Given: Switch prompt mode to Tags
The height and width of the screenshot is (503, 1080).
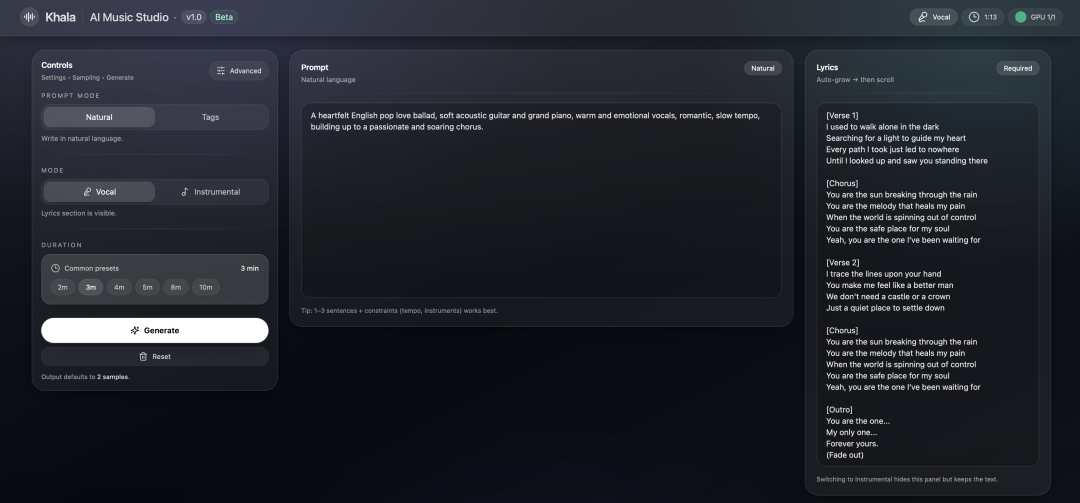Looking at the screenshot, I should (x=211, y=117).
